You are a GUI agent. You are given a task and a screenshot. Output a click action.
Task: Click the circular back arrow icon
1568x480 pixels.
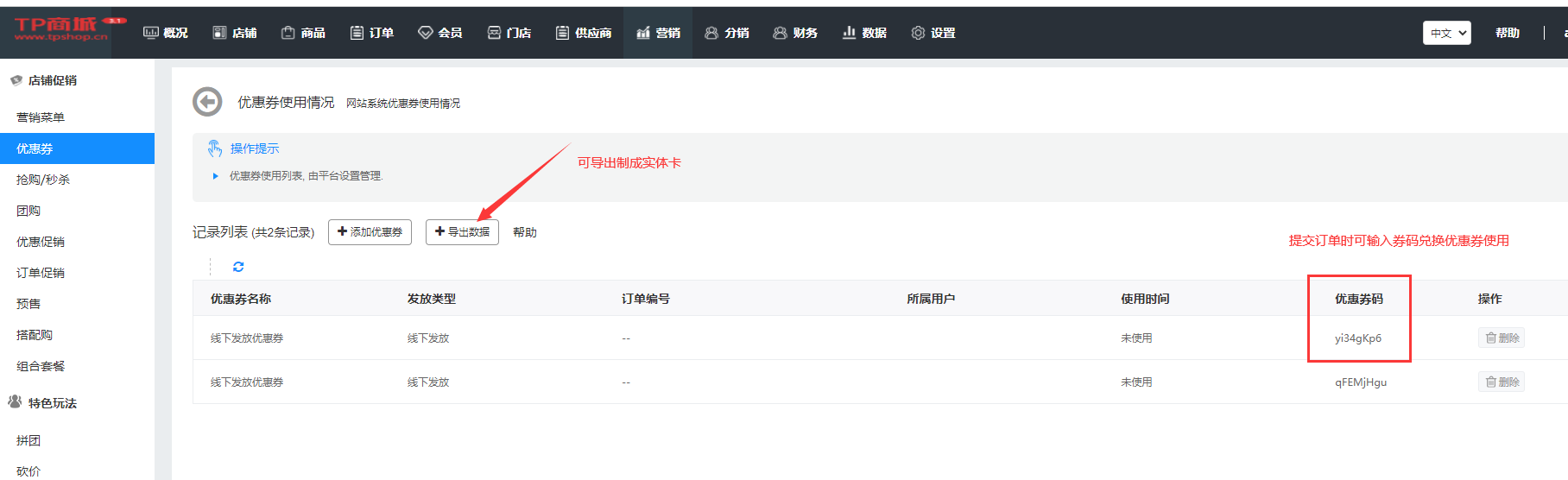tap(207, 102)
